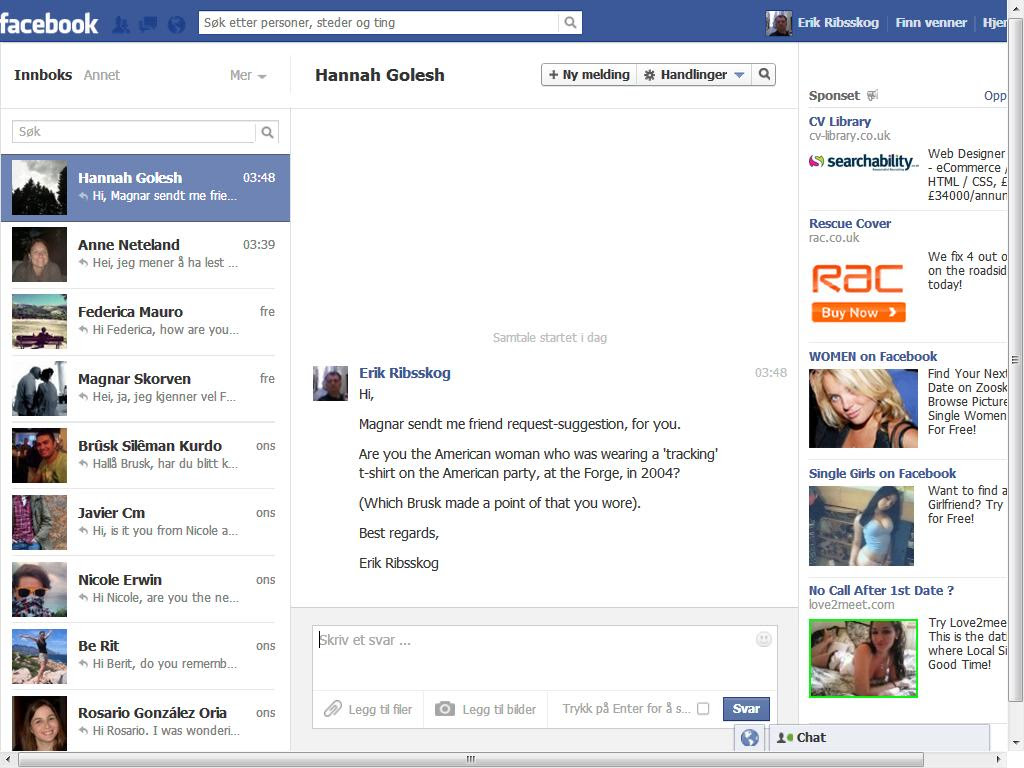The image size is (1024, 768).
Task: Switch to the Annet tab
Action: (x=101, y=75)
